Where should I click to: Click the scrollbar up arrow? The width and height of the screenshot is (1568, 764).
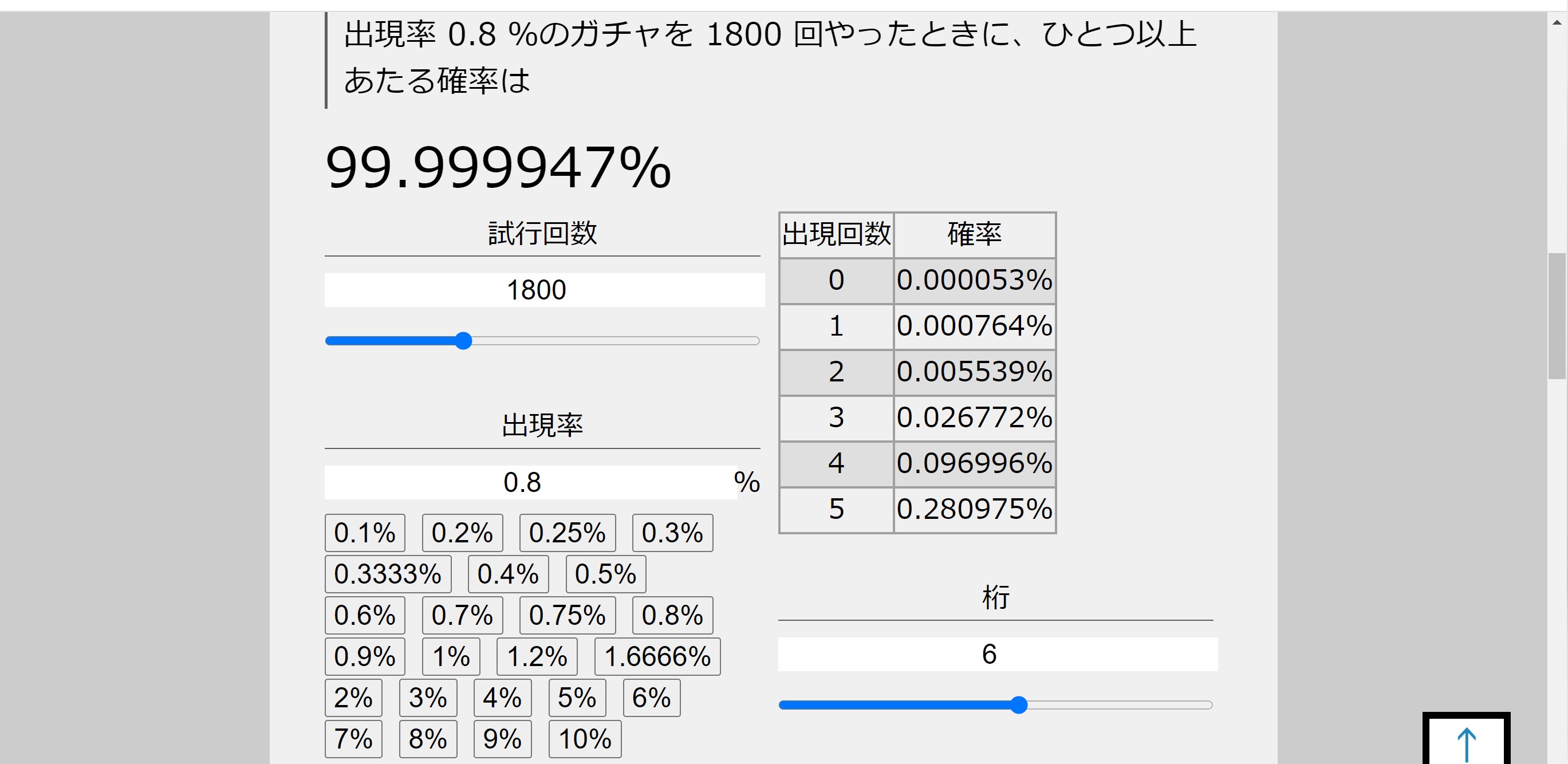point(1557,22)
